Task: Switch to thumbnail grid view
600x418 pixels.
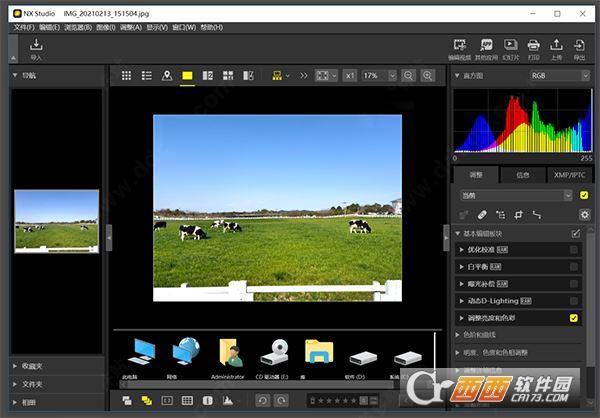Action: pos(126,75)
